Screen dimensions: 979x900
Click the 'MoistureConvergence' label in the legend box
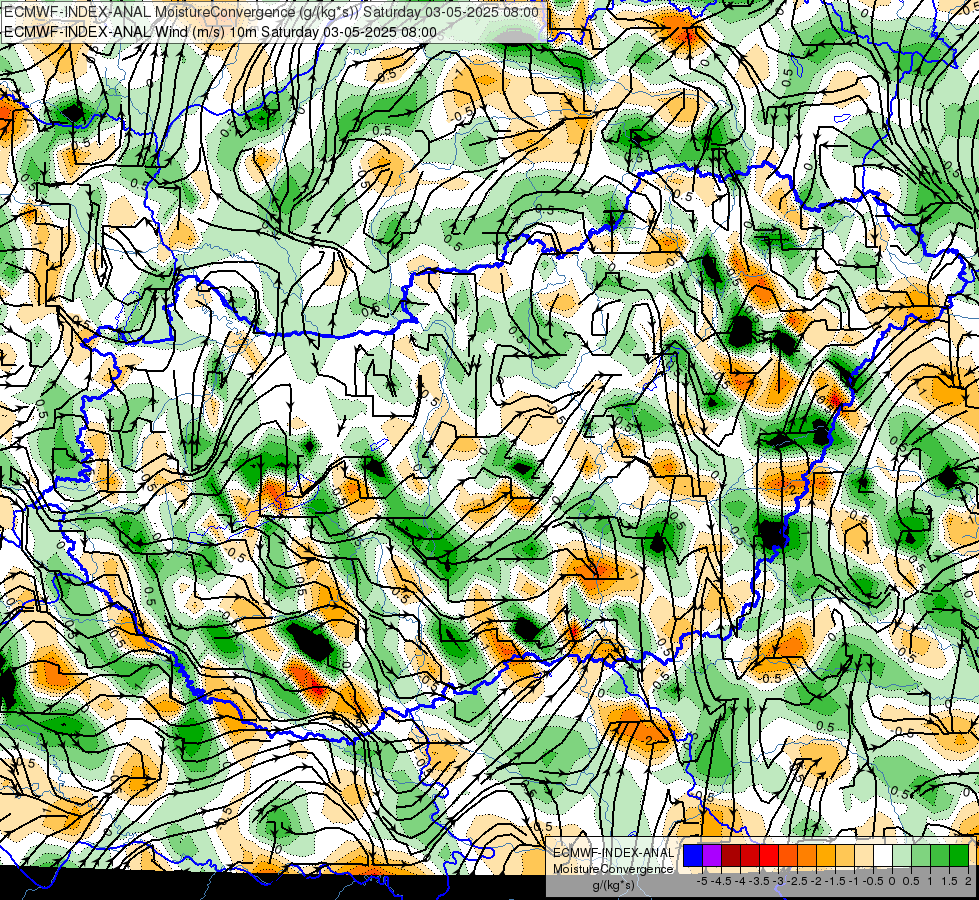point(613,869)
